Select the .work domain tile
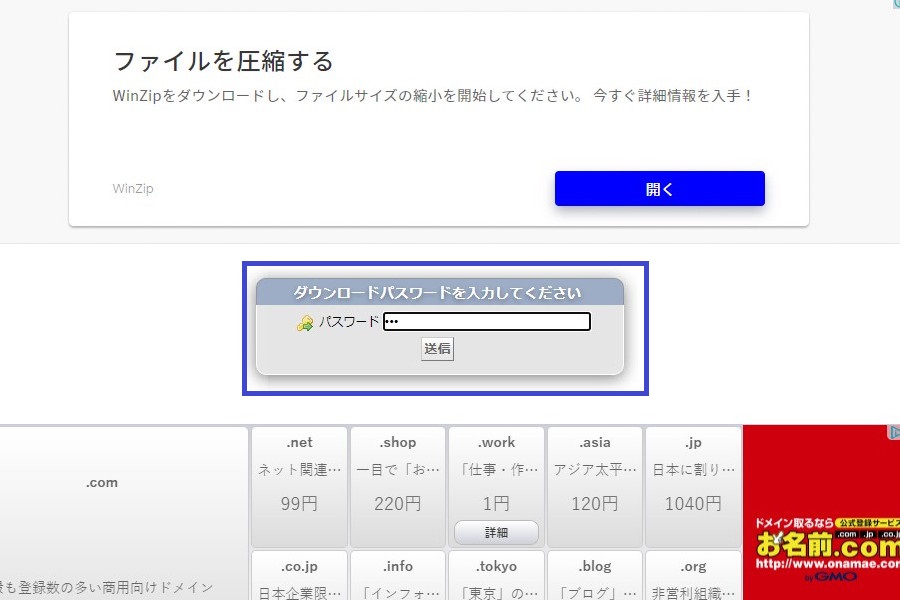The height and width of the screenshot is (600, 900). [496, 470]
